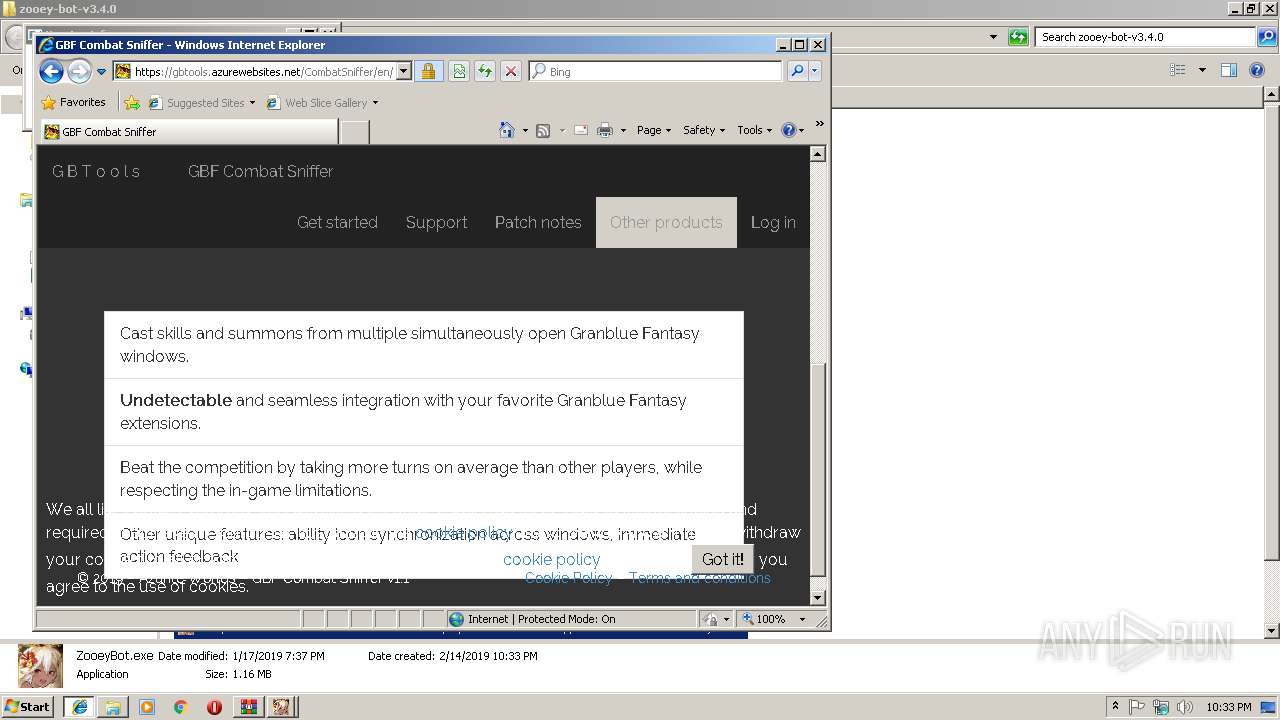Expand the Home button dropdown arrow
This screenshot has height=720, width=1280.
tap(525, 130)
